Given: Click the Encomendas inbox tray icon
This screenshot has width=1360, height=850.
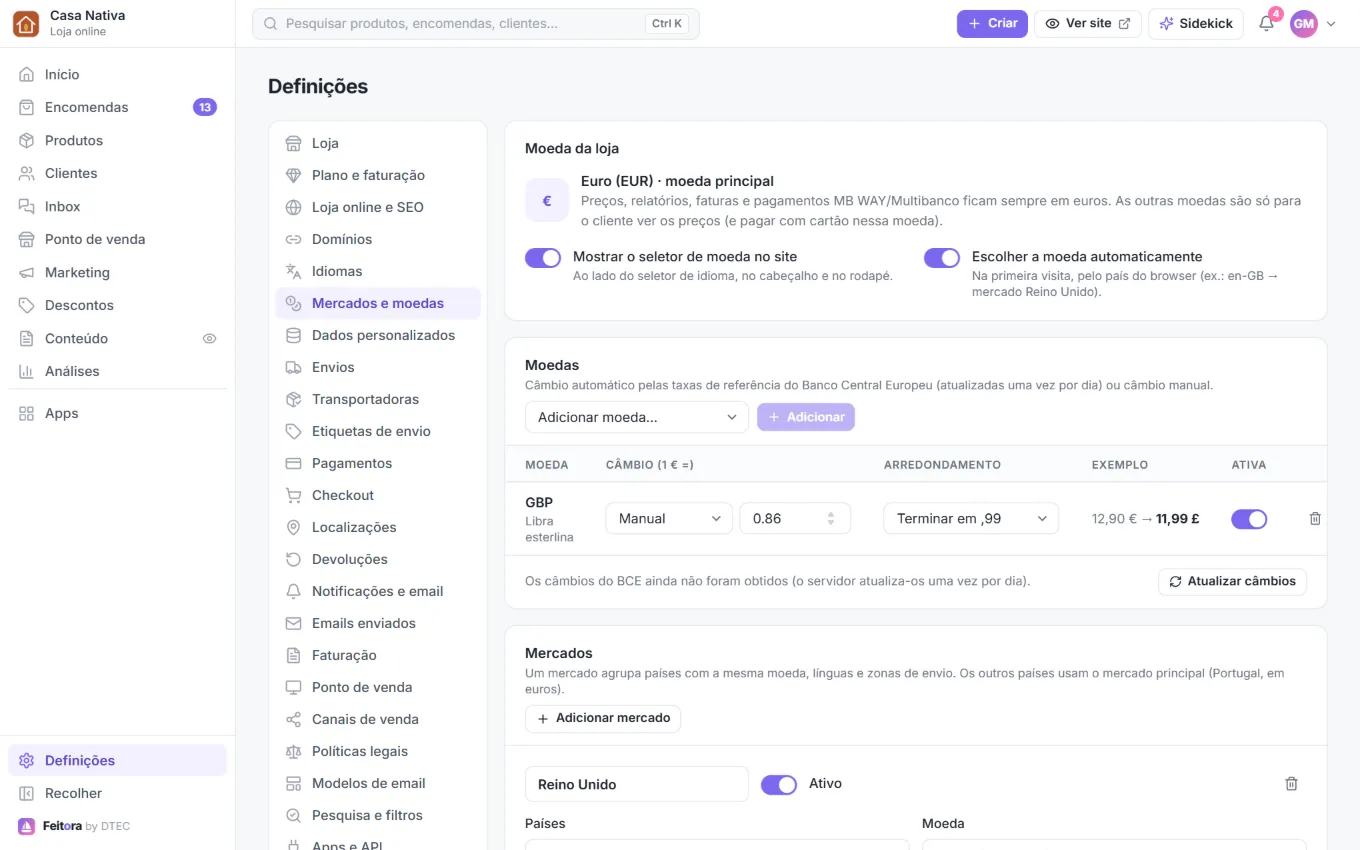Looking at the screenshot, I should (26, 108).
